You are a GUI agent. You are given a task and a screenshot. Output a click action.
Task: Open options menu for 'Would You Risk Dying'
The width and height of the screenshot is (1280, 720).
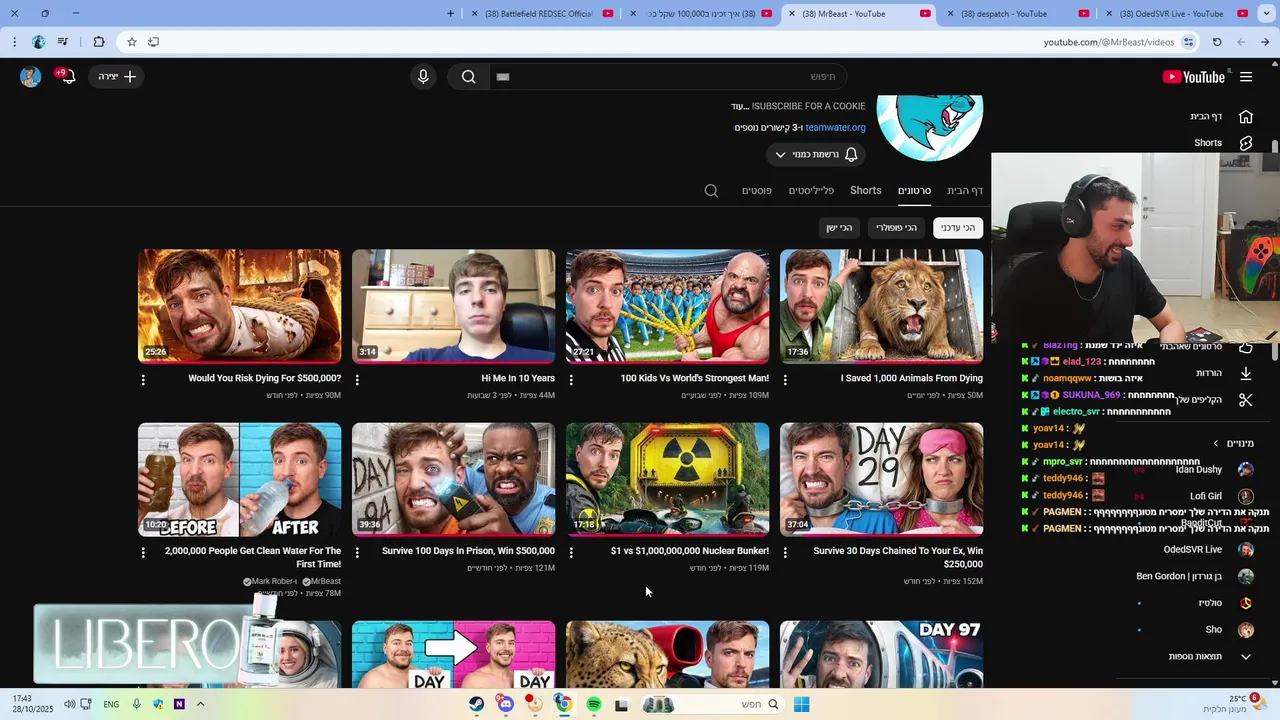coord(143,380)
